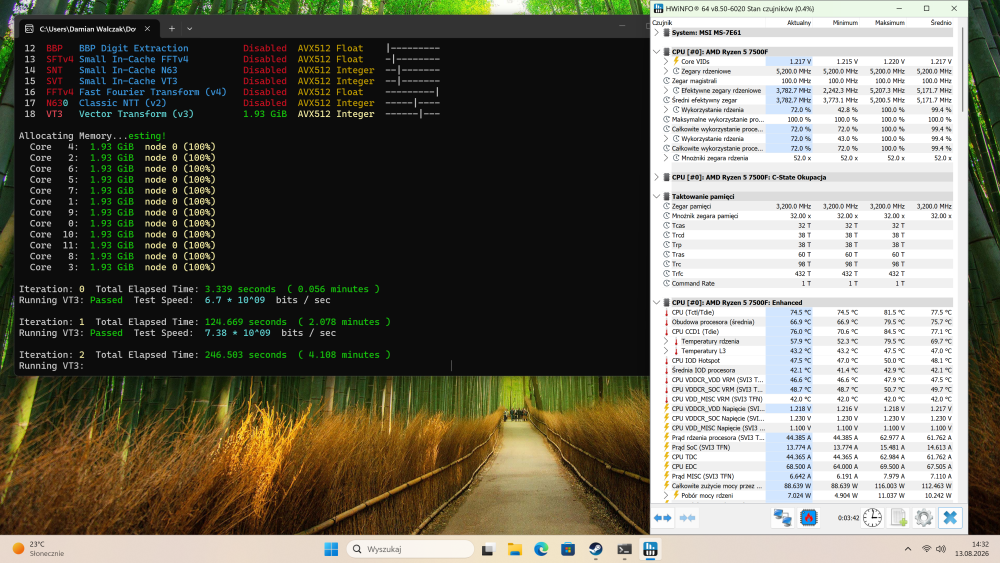Click the HWiNFO title bar app icon
The height and width of the screenshot is (563, 1000).
coord(658,8)
